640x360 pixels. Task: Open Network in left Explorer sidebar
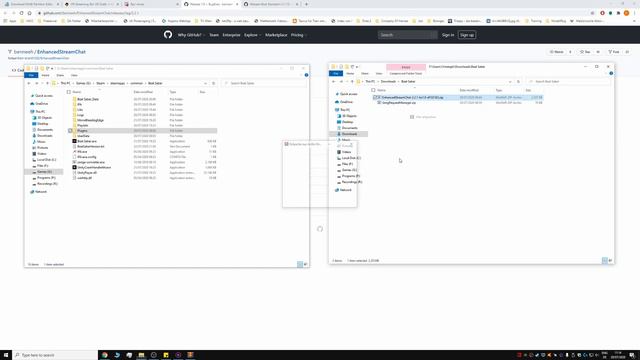(41, 192)
